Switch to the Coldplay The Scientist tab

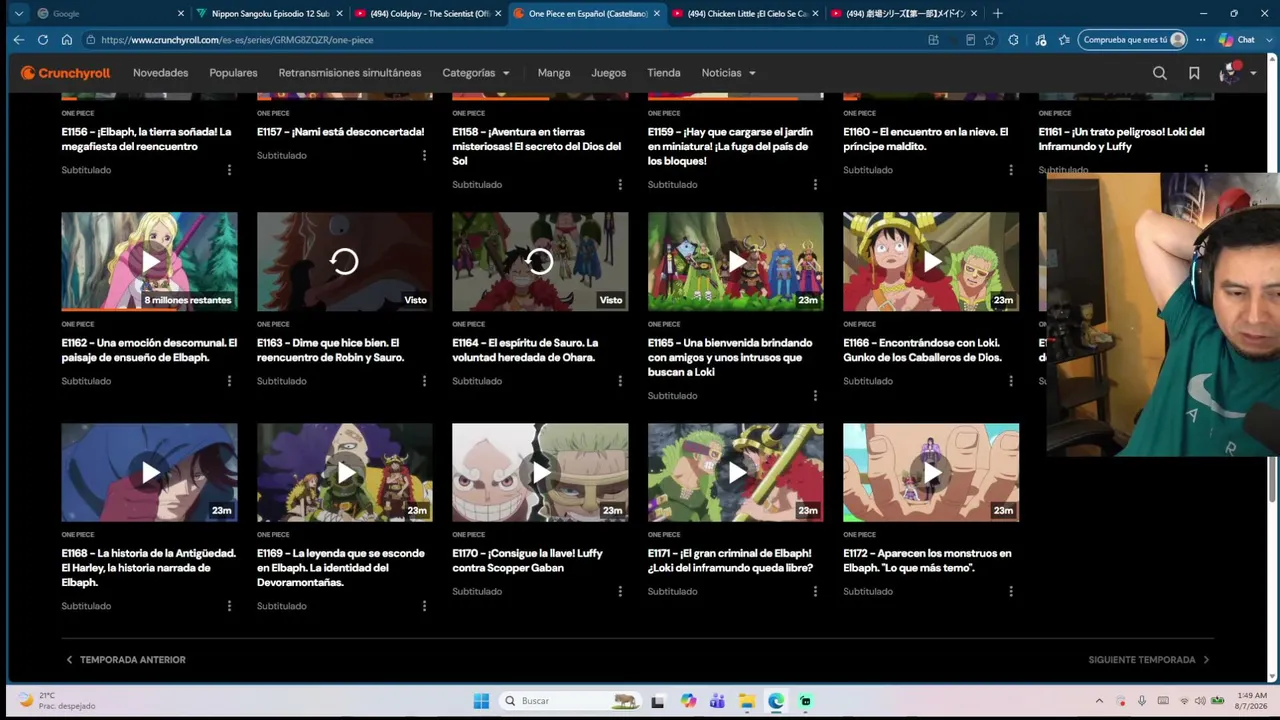pos(428,13)
